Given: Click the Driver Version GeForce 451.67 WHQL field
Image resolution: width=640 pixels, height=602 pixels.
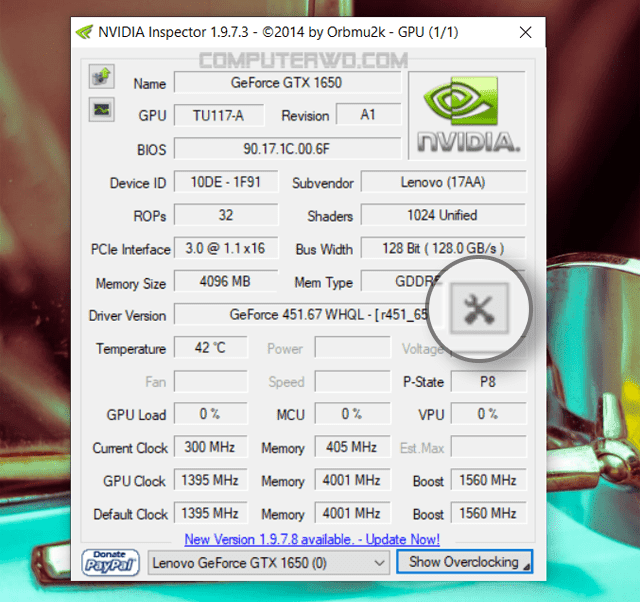Looking at the screenshot, I should click(302, 314).
